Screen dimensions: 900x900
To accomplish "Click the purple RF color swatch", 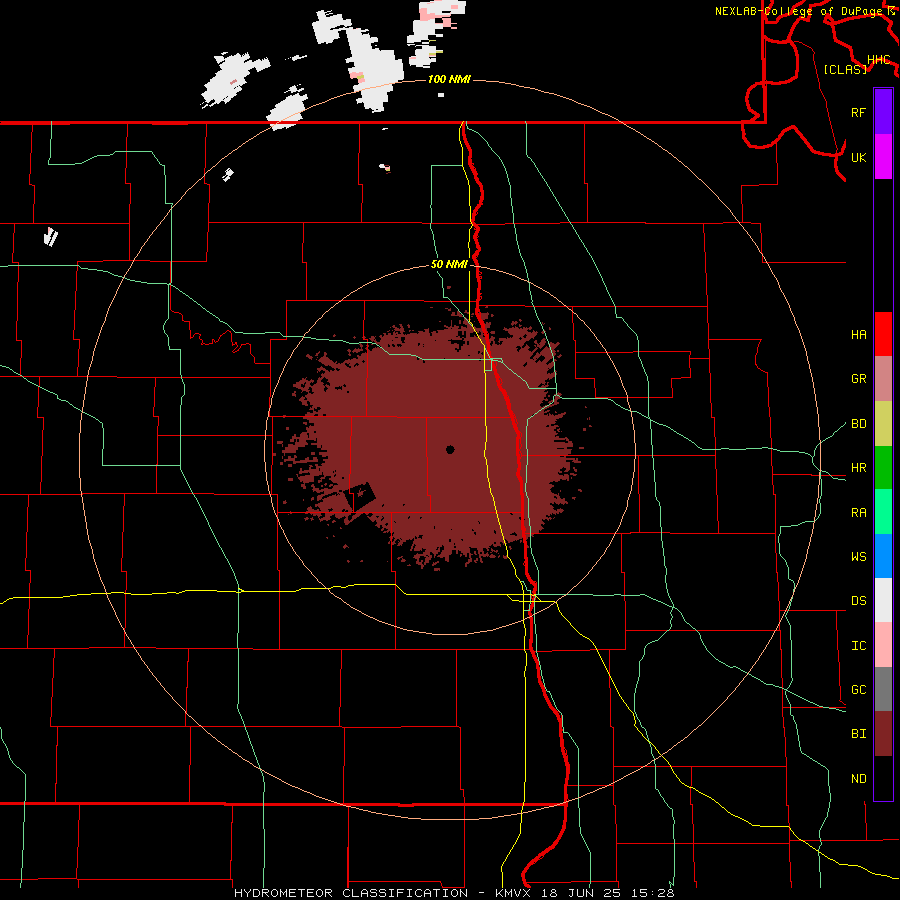I will (x=883, y=112).
